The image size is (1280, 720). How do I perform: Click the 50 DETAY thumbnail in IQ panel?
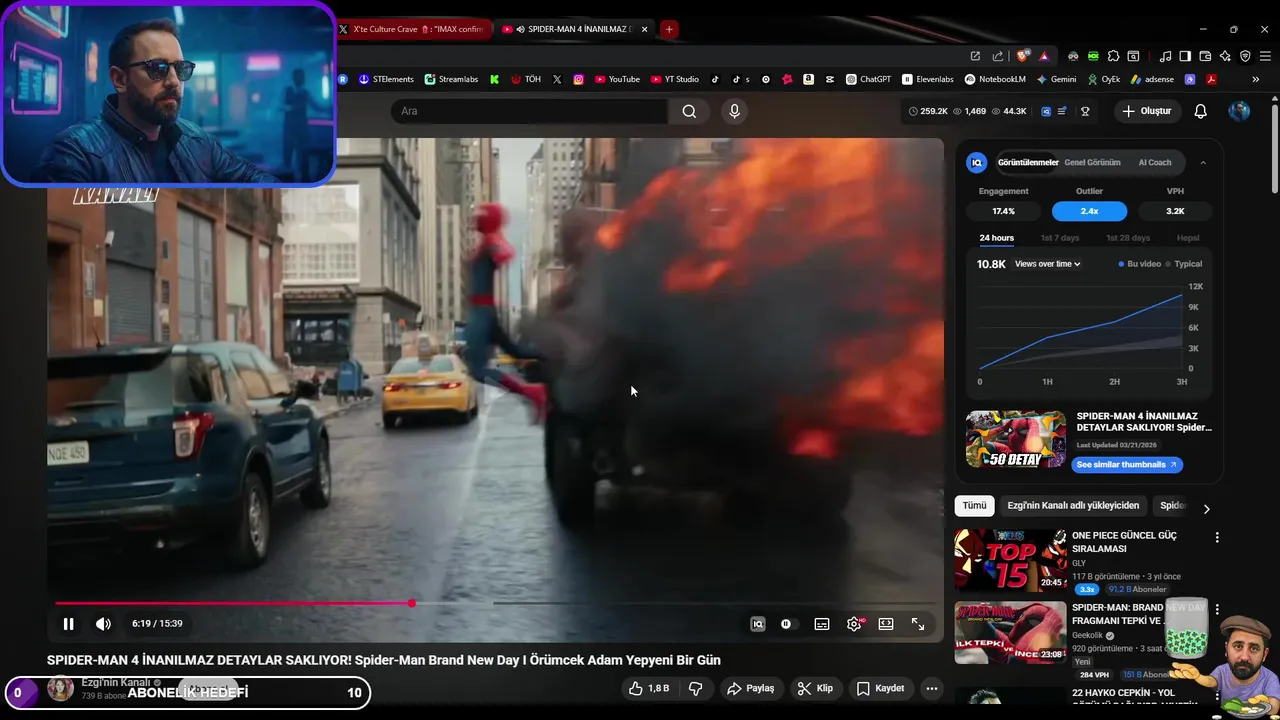pos(1015,439)
